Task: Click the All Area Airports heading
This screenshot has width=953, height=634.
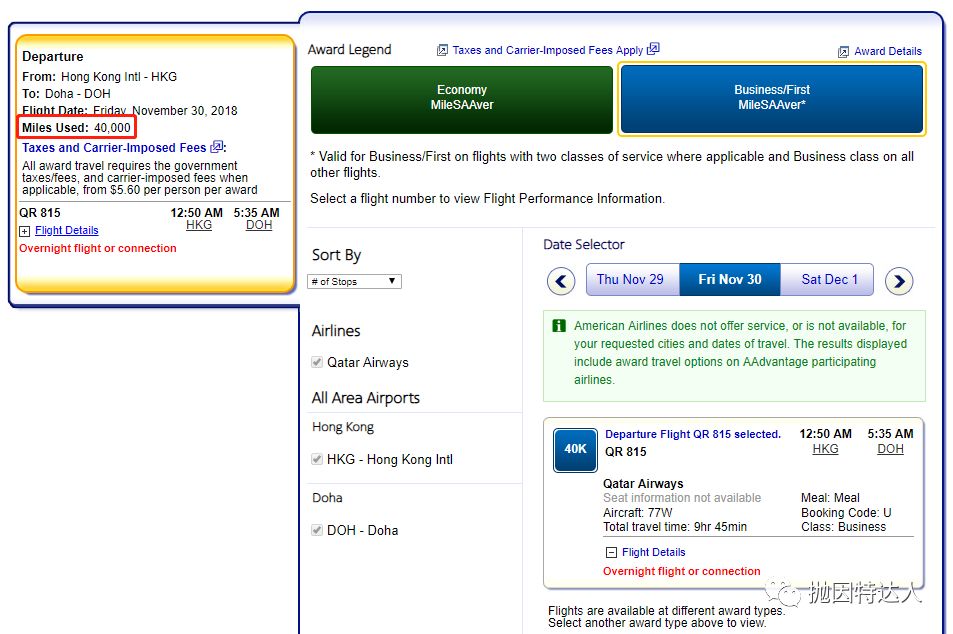Action: pos(366,398)
